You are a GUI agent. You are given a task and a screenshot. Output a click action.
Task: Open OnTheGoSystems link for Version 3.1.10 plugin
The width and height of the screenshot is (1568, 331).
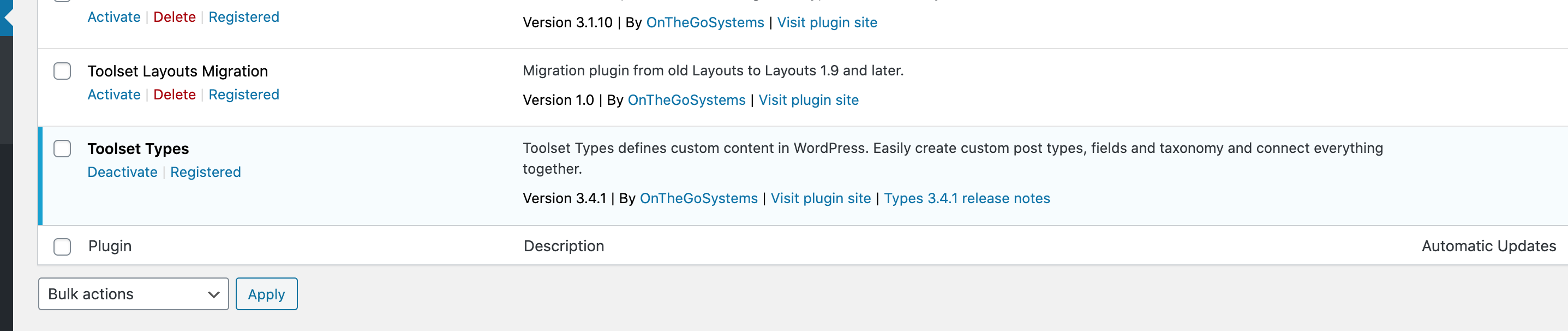coord(705,22)
